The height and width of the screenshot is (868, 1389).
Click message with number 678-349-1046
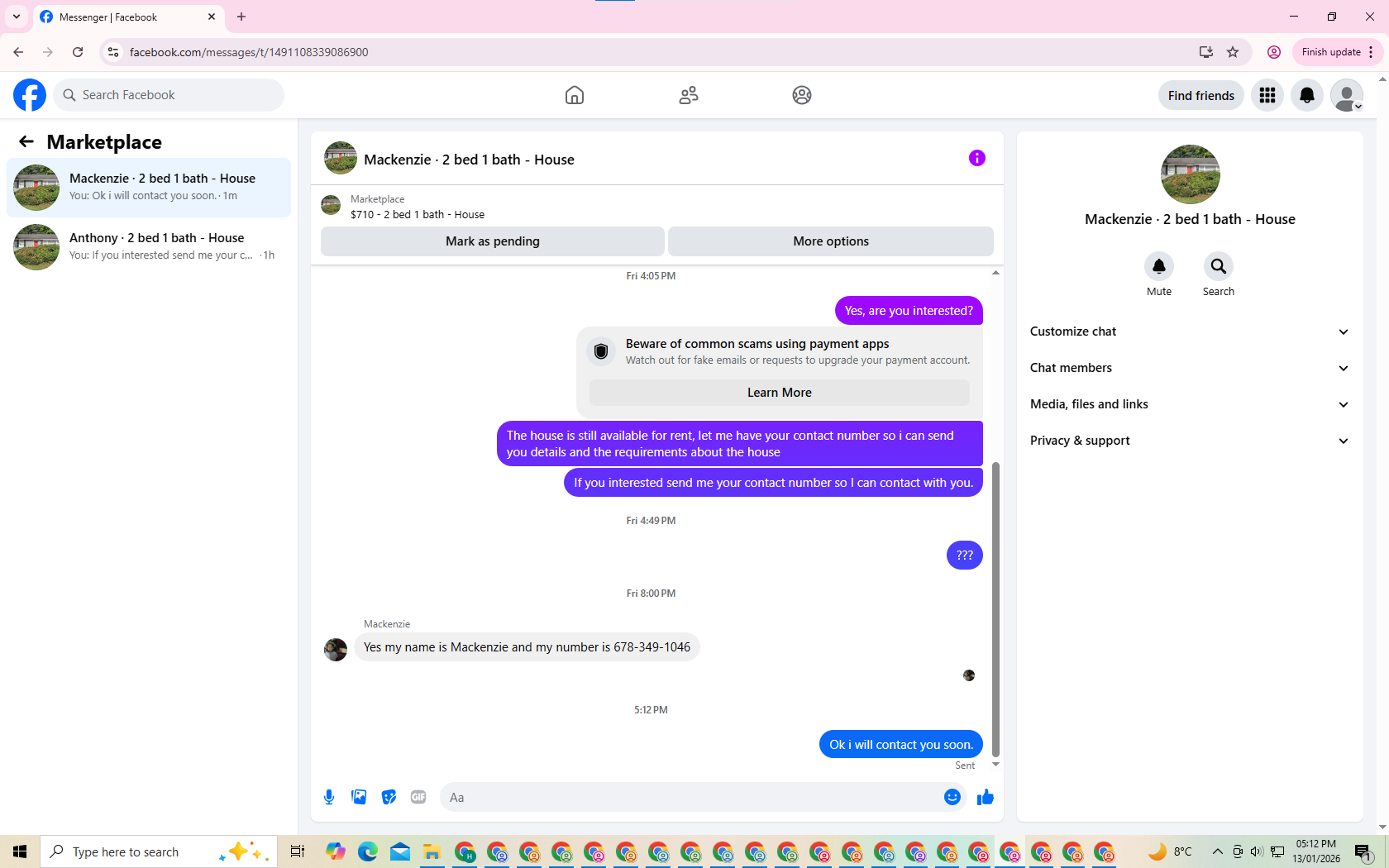tap(527, 647)
